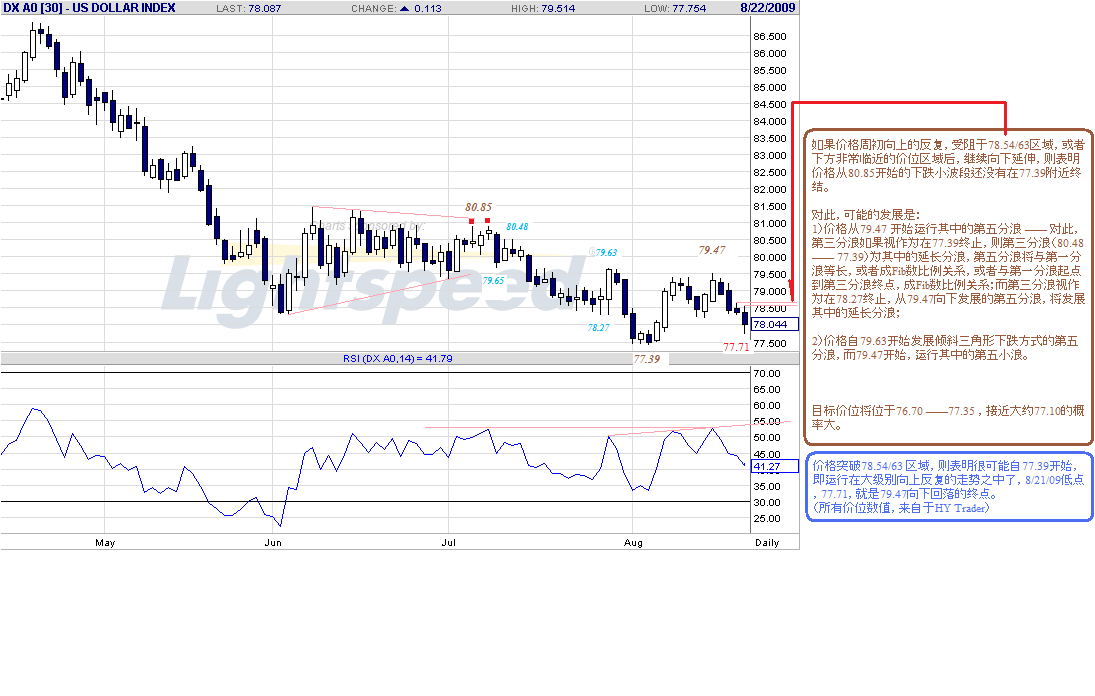Click the '对此,可能的发展是:' line in brown box
1095x696 pixels.
(866, 215)
